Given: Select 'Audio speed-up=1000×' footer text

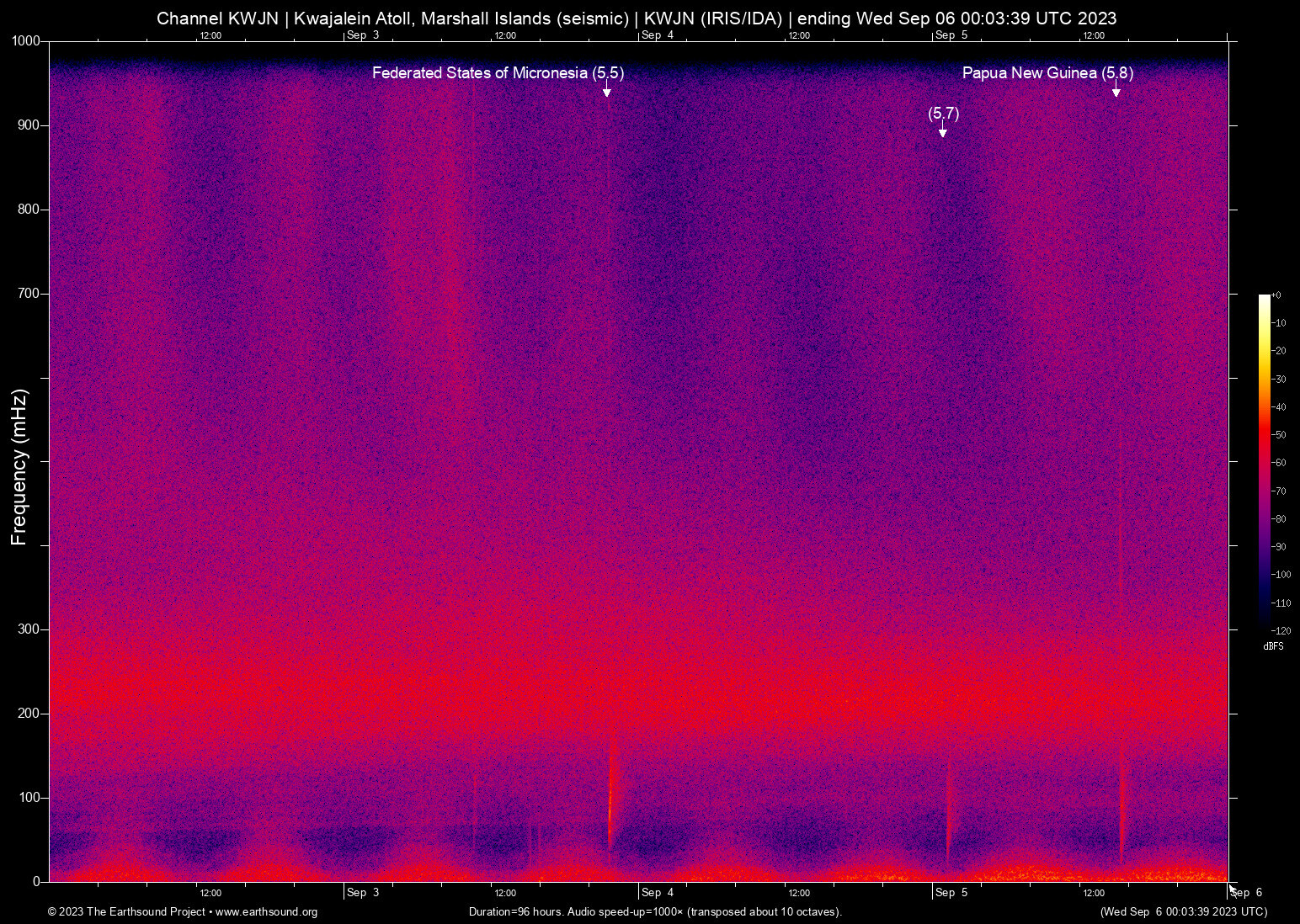Looking at the screenshot, I should point(626,912).
